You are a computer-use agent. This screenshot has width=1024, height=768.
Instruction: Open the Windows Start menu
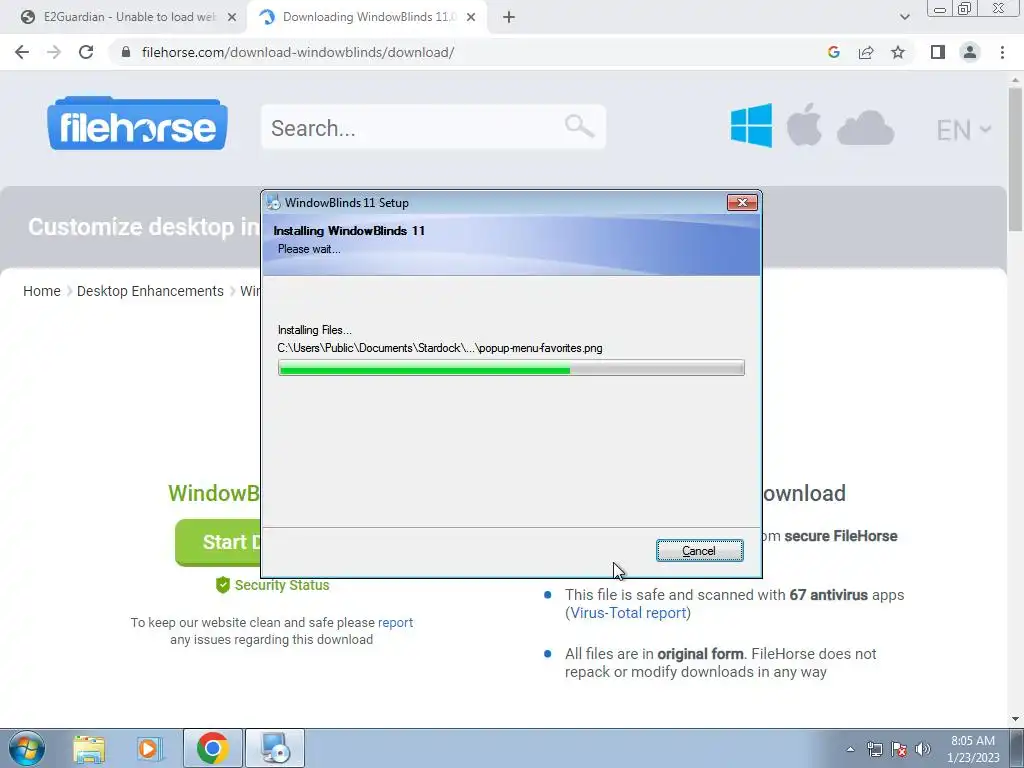click(26, 748)
